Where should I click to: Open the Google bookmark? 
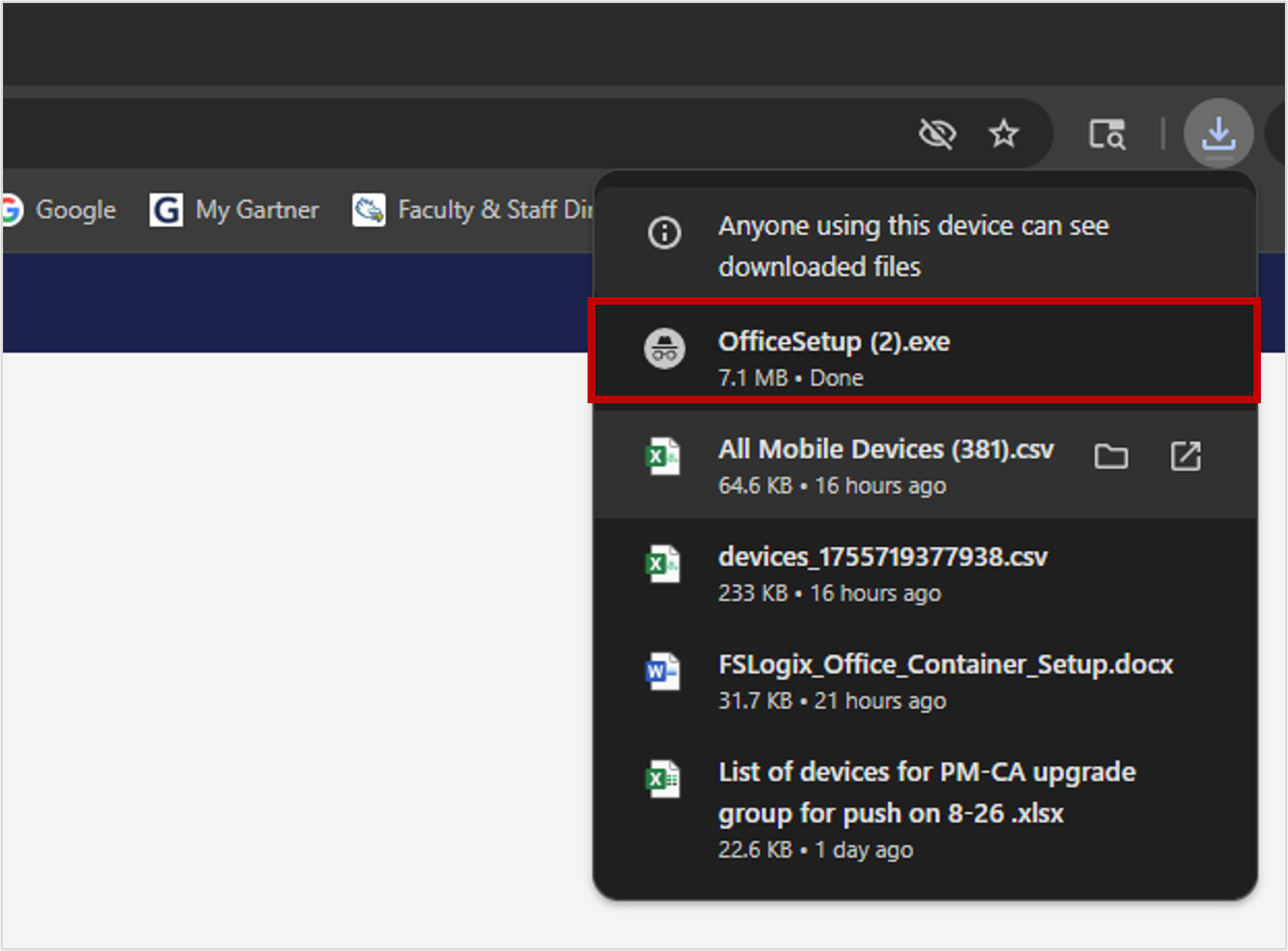[75, 210]
